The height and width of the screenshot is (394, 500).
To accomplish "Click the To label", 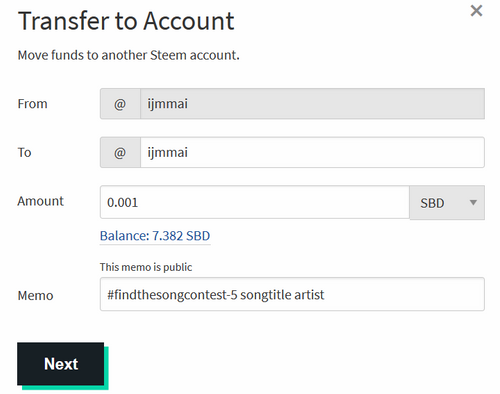I will [24, 153].
